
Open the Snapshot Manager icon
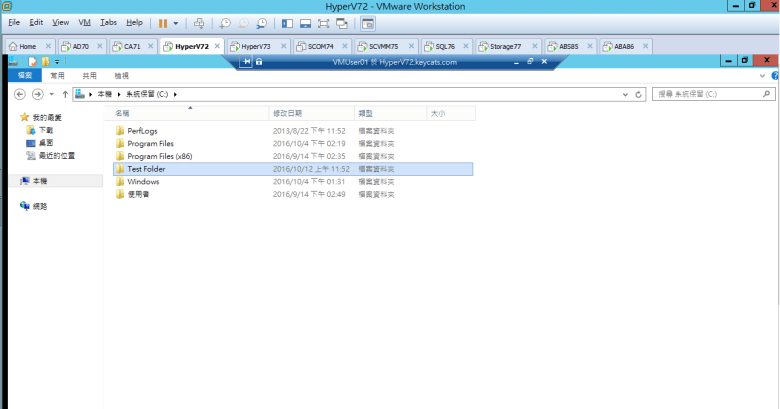coord(262,22)
